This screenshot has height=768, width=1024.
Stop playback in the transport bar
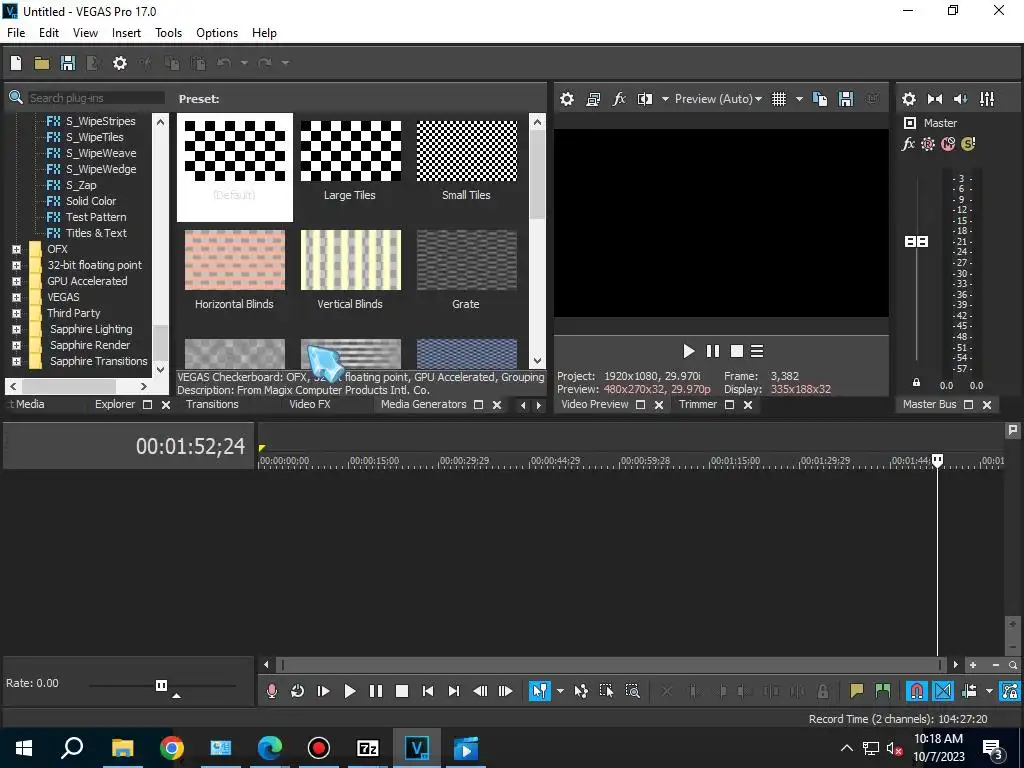tap(402, 691)
